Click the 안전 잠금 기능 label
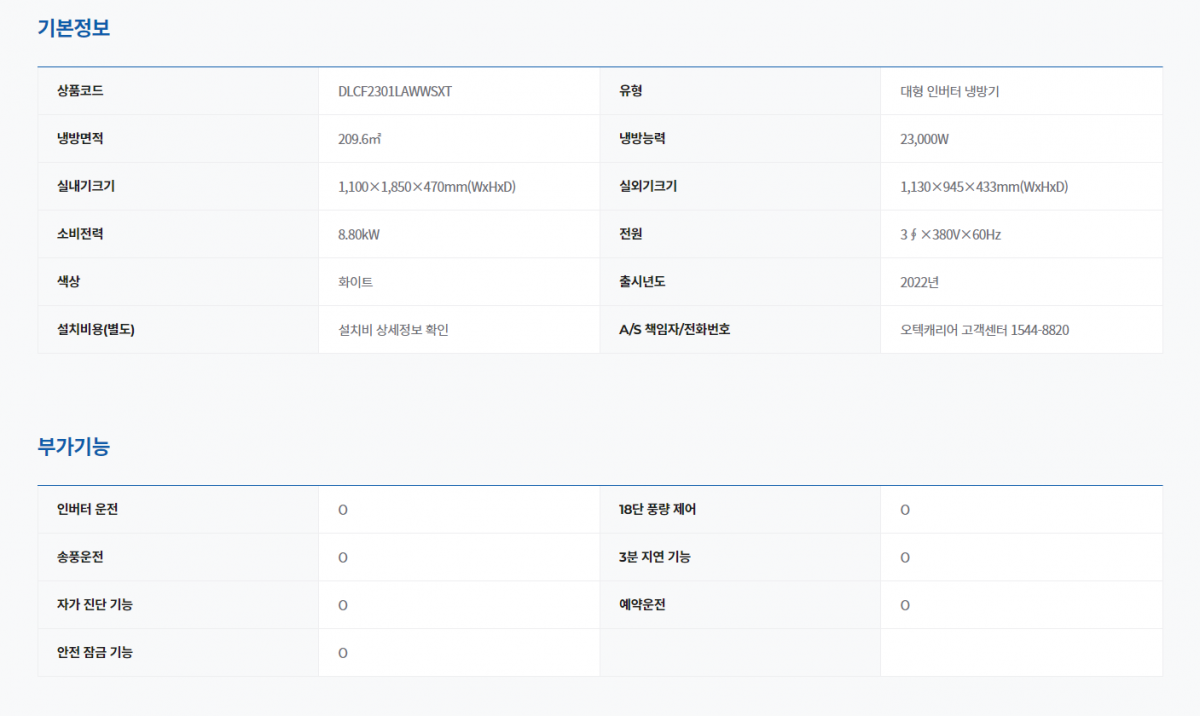1200x716 pixels. (x=95, y=652)
